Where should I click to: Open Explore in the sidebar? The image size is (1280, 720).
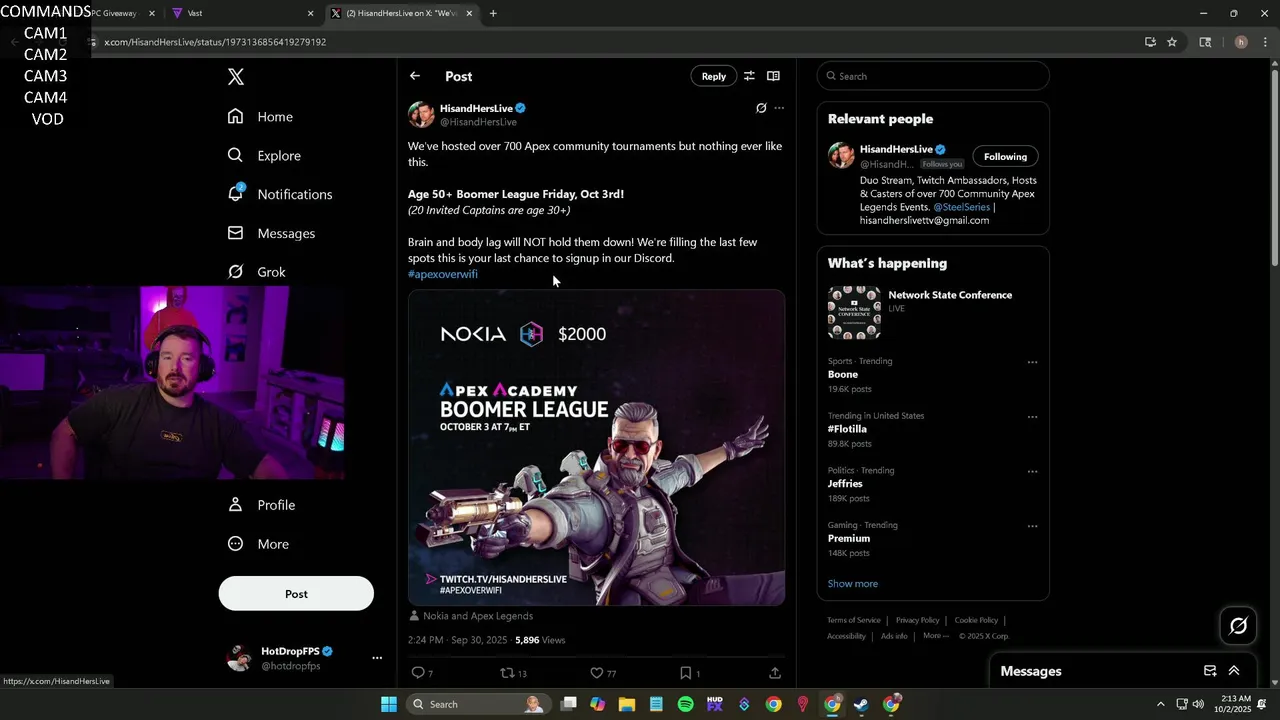click(264, 156)
